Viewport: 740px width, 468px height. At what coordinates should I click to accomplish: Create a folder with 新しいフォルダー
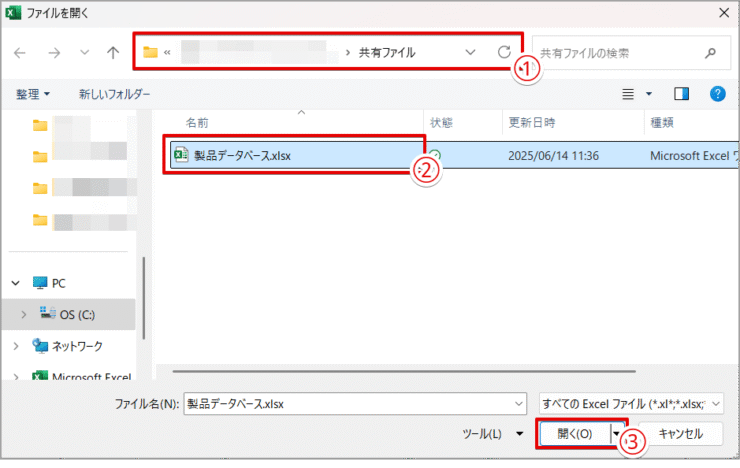pos(114,94)
